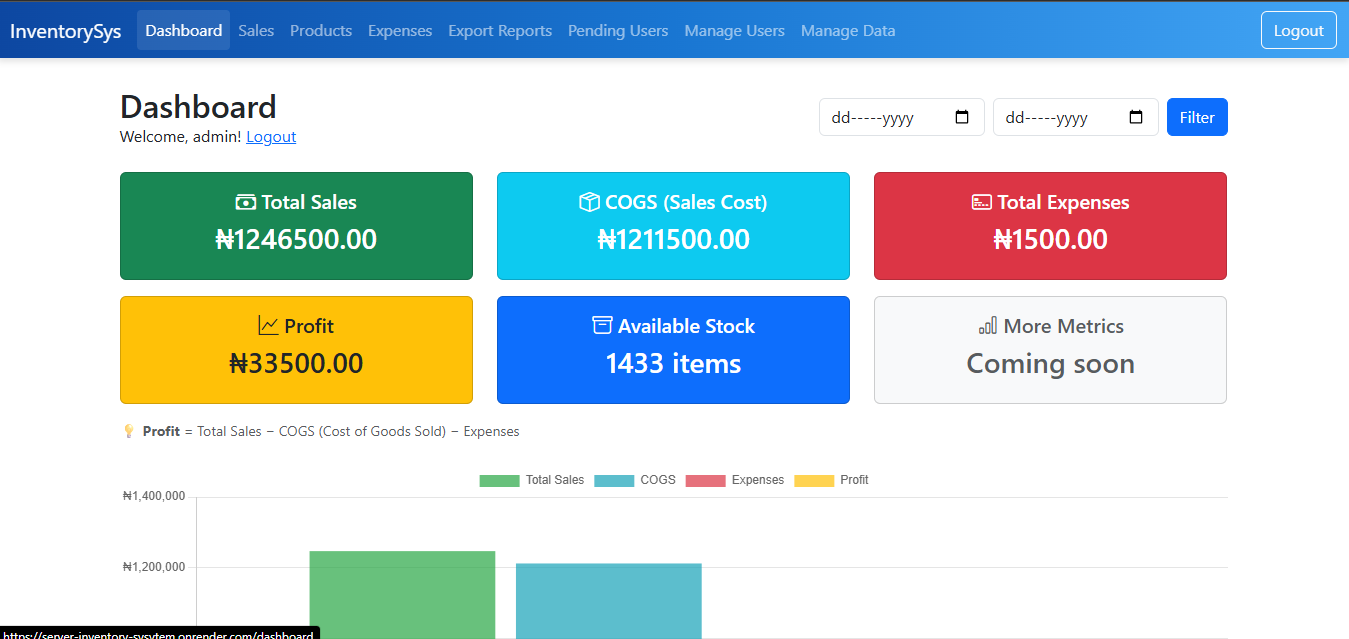Toggle the Profit legend entry in the chart

pyautogui.click(x=838, y=480)
